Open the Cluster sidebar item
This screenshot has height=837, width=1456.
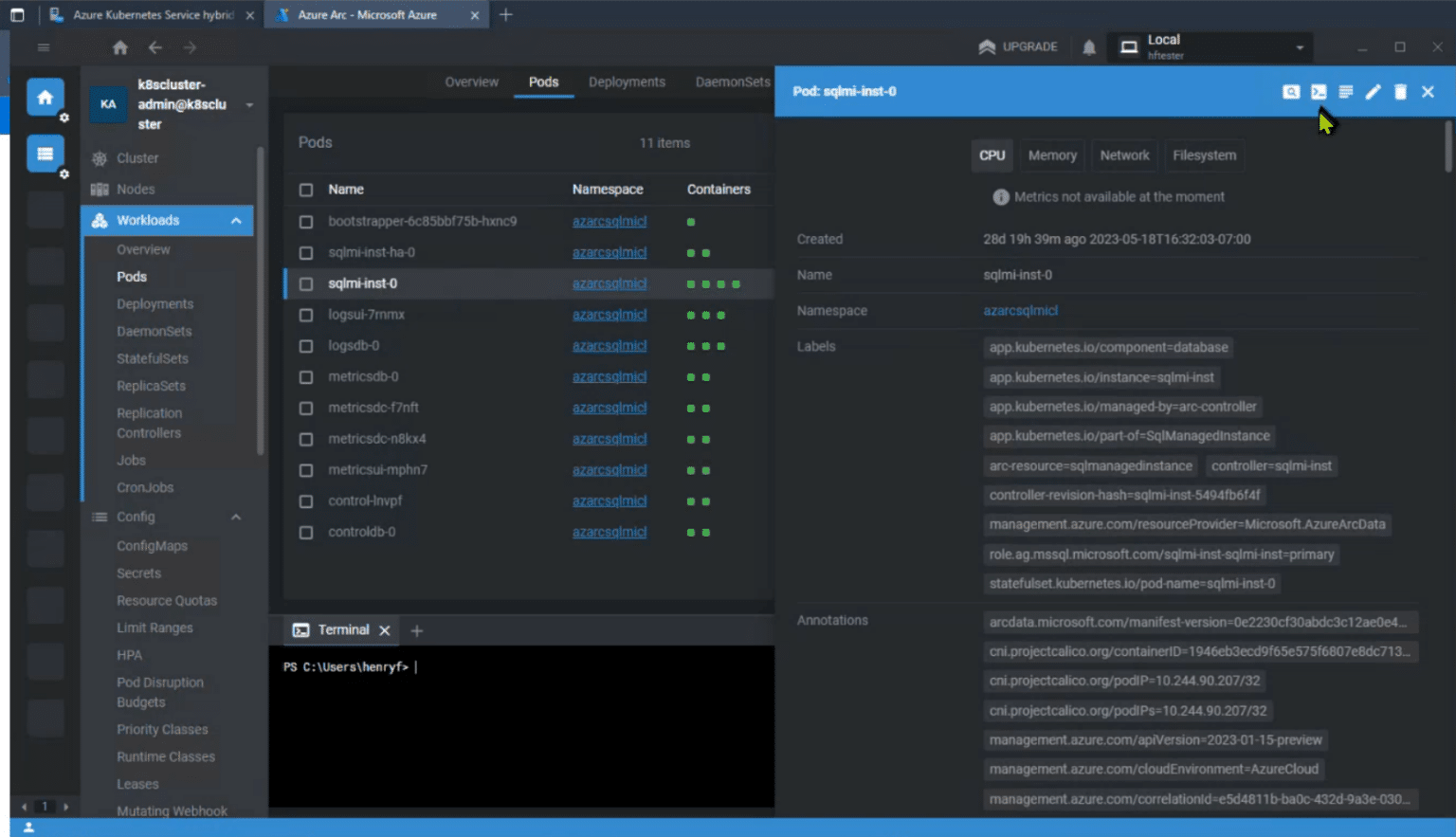pos(137,158)
